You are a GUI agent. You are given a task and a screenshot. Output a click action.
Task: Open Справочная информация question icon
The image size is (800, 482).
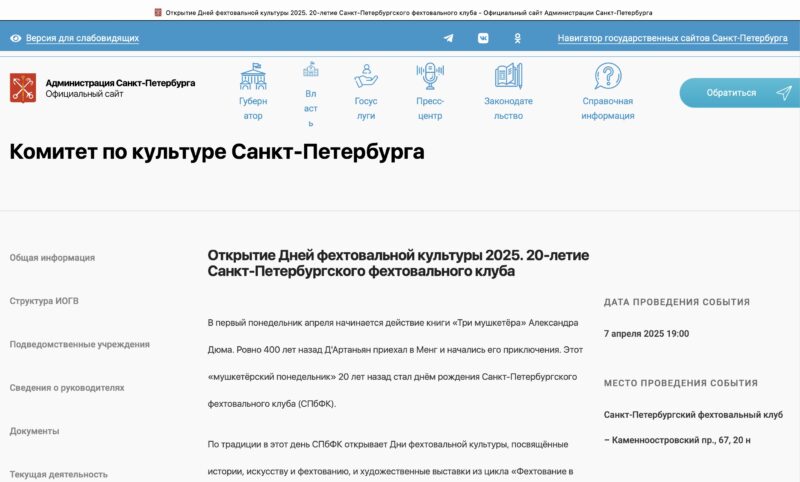coord(608,76)
